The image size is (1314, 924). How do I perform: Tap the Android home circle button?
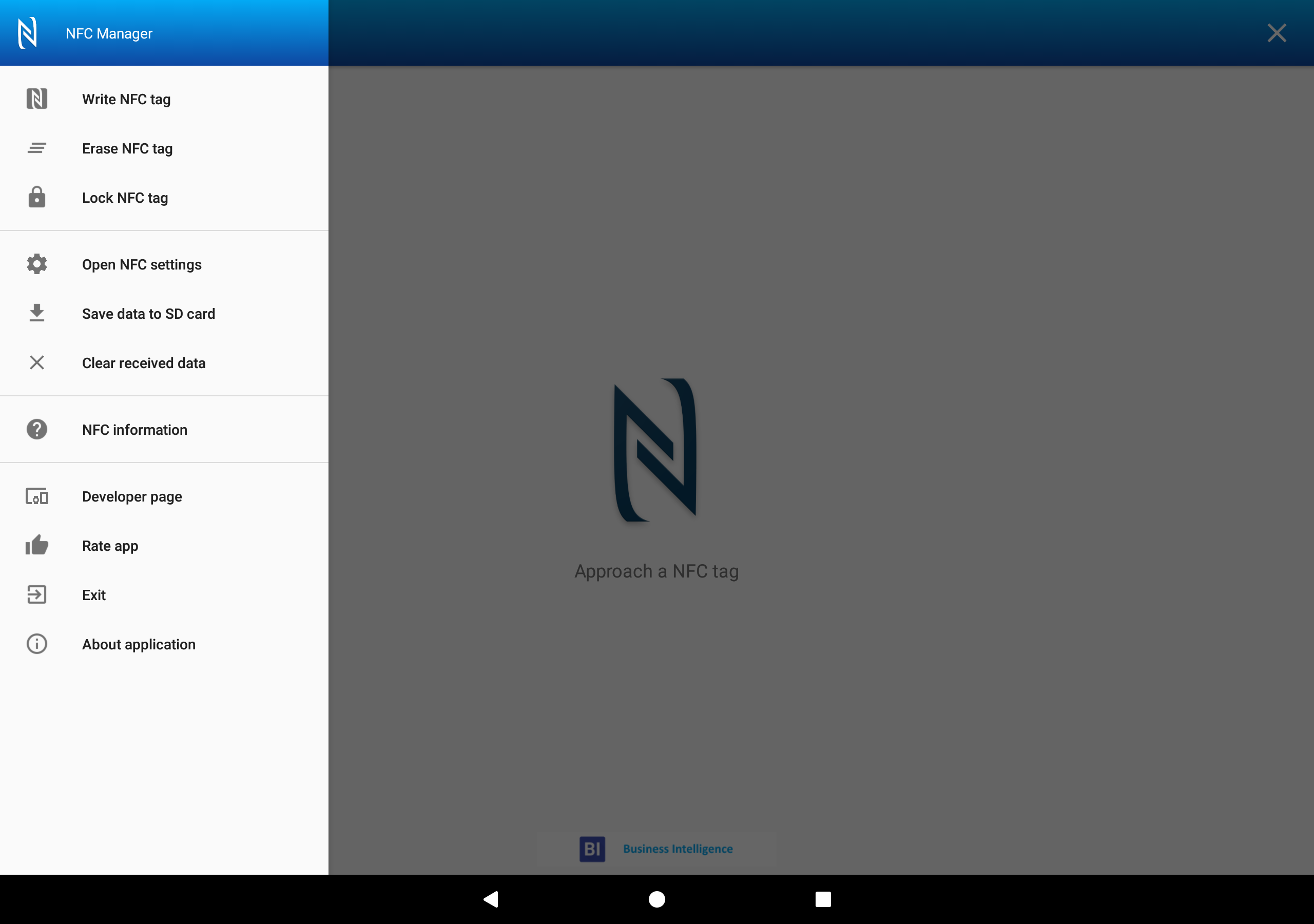tap(657, 899)
